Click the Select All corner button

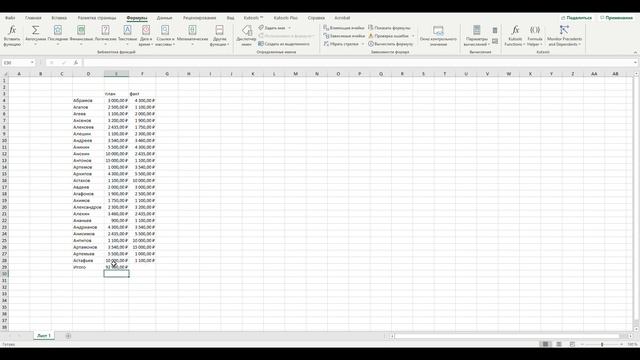click(x=4, y=74)
